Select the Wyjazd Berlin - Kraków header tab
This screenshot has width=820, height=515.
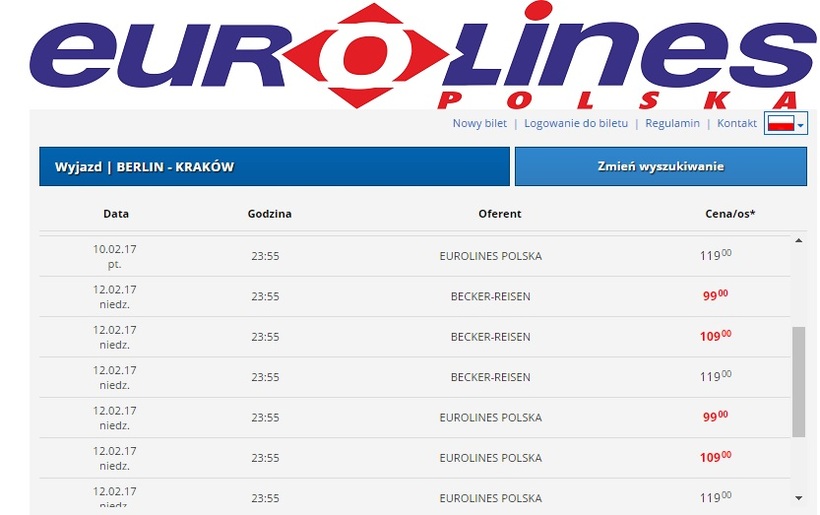coord(274,166)
